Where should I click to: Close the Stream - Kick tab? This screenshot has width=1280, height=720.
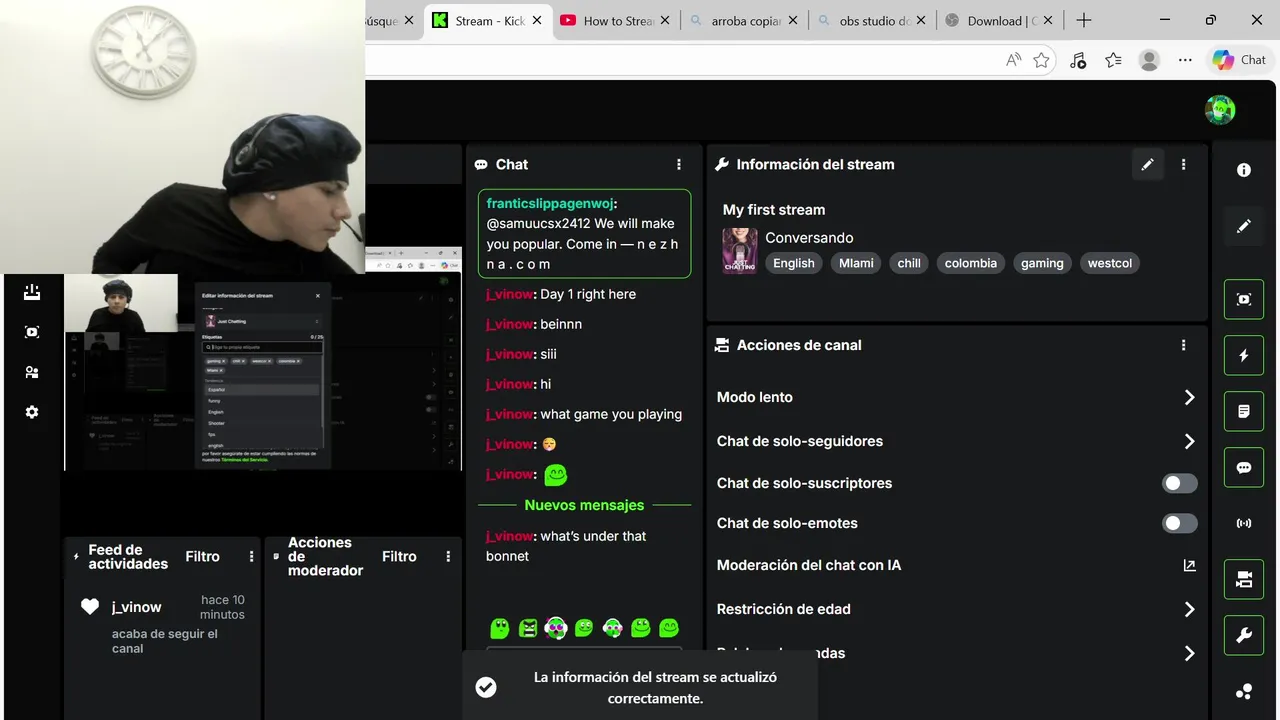(x=537, y=21)
